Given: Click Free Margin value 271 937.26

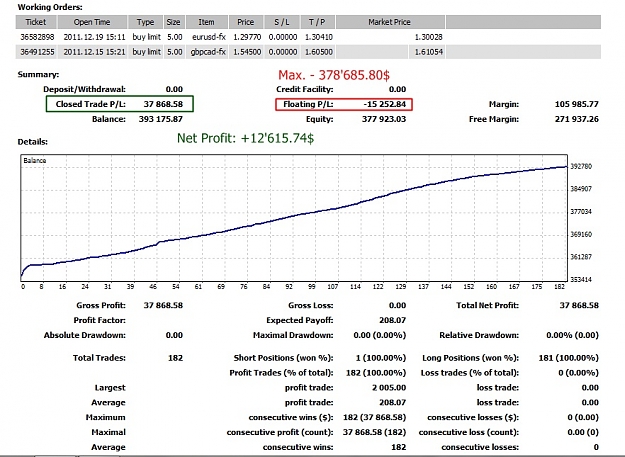Looking at the screenshot, I should pyautogui.click(x=577, y=119).
